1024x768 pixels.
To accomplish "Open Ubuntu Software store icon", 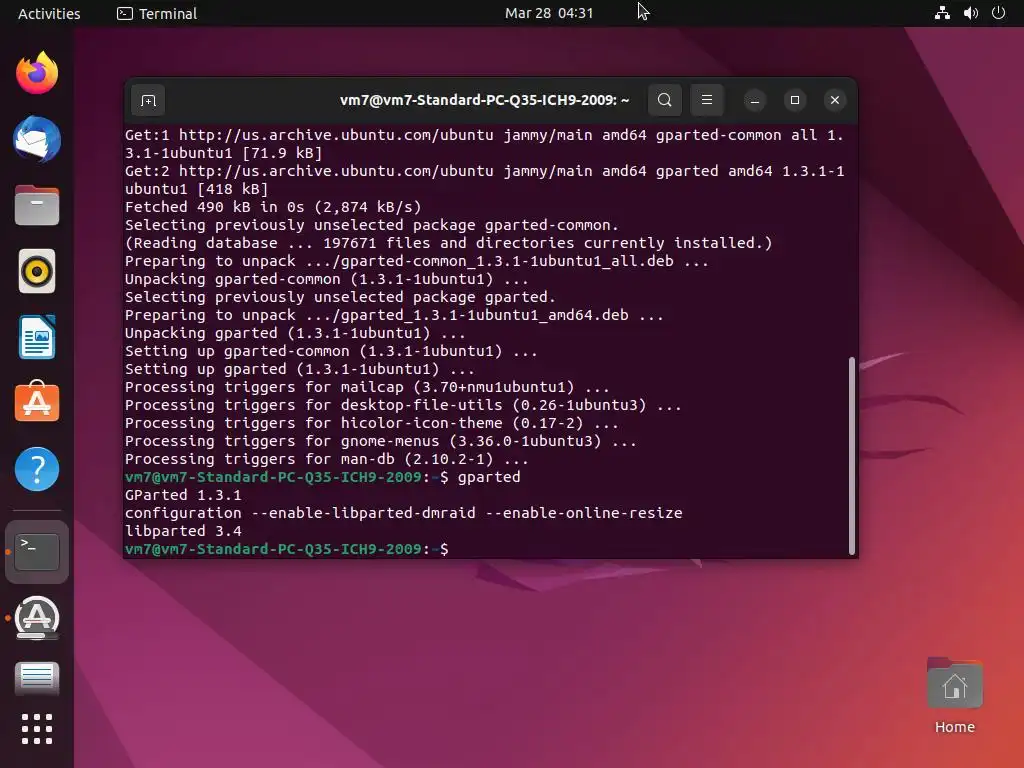I will (37, 402).
